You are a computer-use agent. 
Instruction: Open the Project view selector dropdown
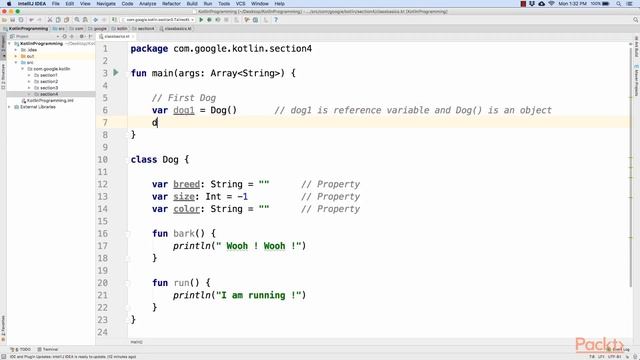[35, 36]
